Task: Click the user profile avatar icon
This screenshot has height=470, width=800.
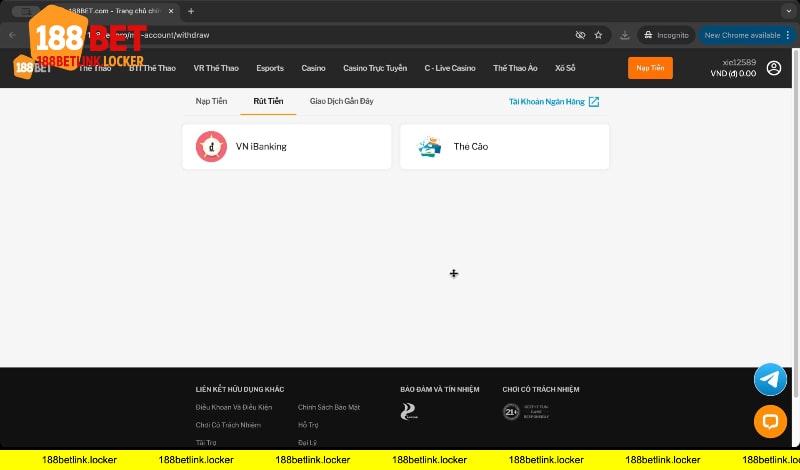Action: (x=774, y=68)
